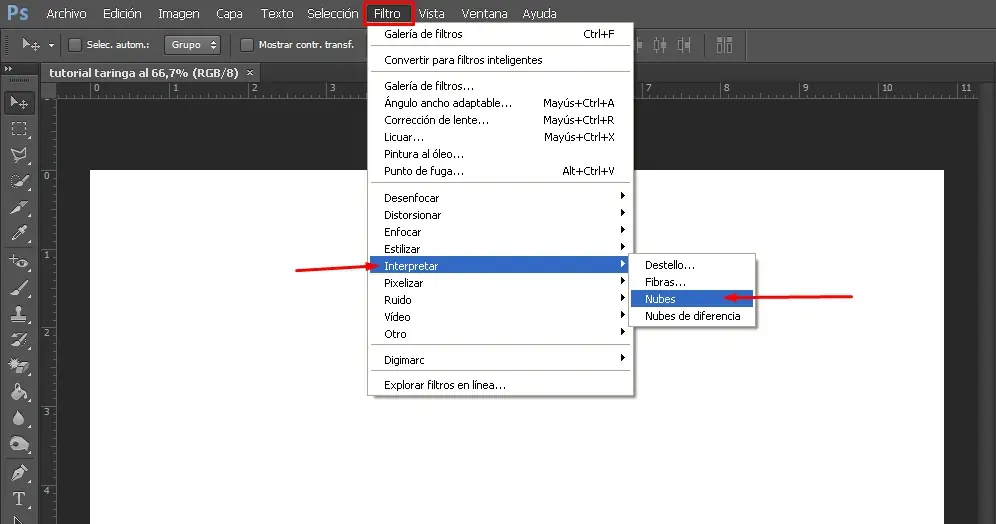Expand the Vídeo submenu
The height and width of the screenshot is (524, 996).
tap(622, 315)
